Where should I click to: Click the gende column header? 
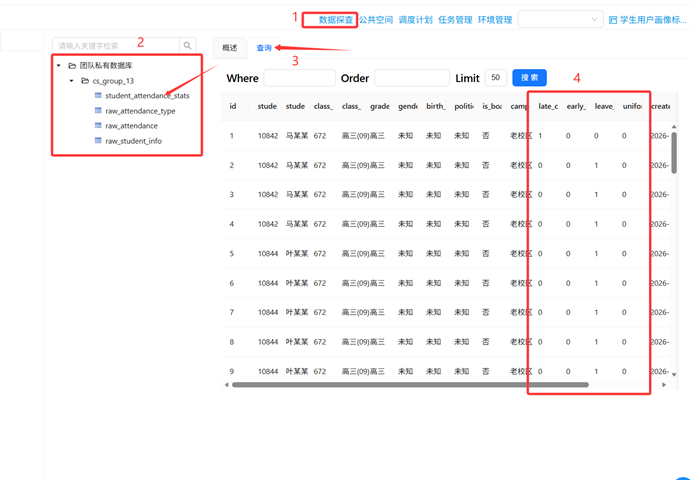408,106
